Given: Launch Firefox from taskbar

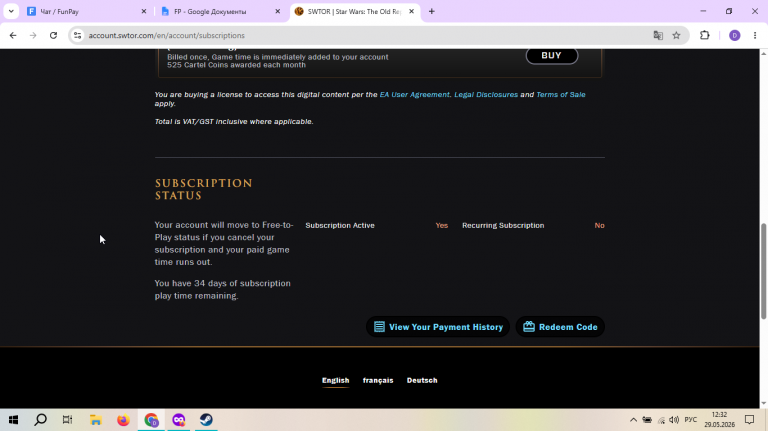Looking at the screenshot, I should point(123,420).
